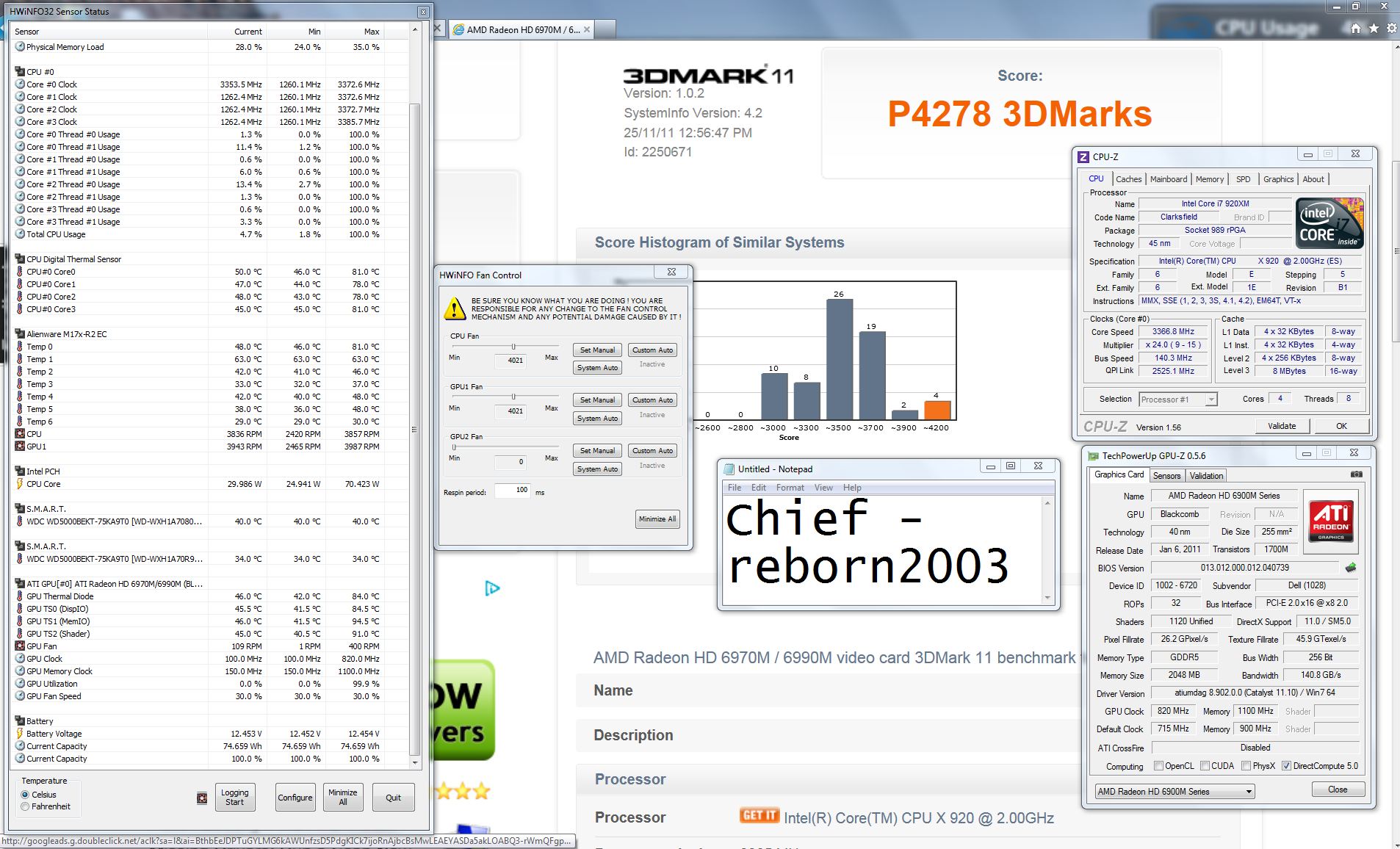Open the File menu in Notepad
Image resolution: width=1400 pixels, height=849 pixels.
coord(735,488)
